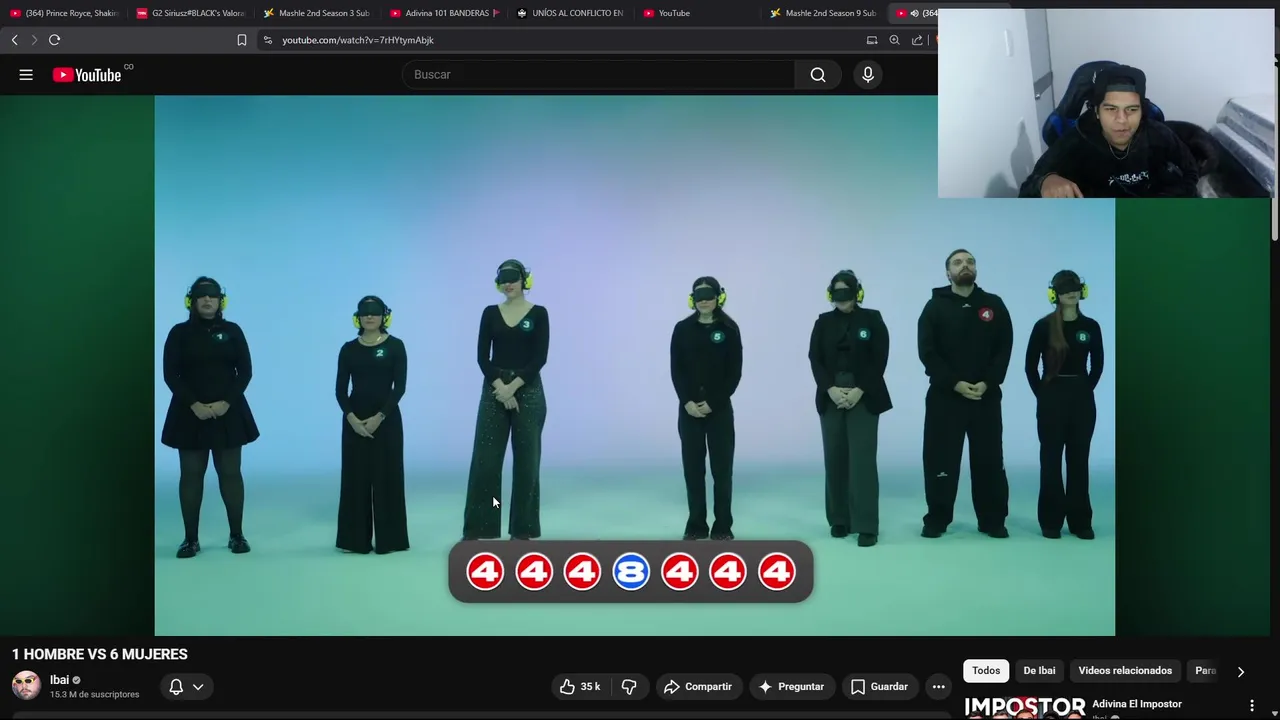Open options for Adivina El Impostor video
1280x720 pixels.
[1251, 706]
